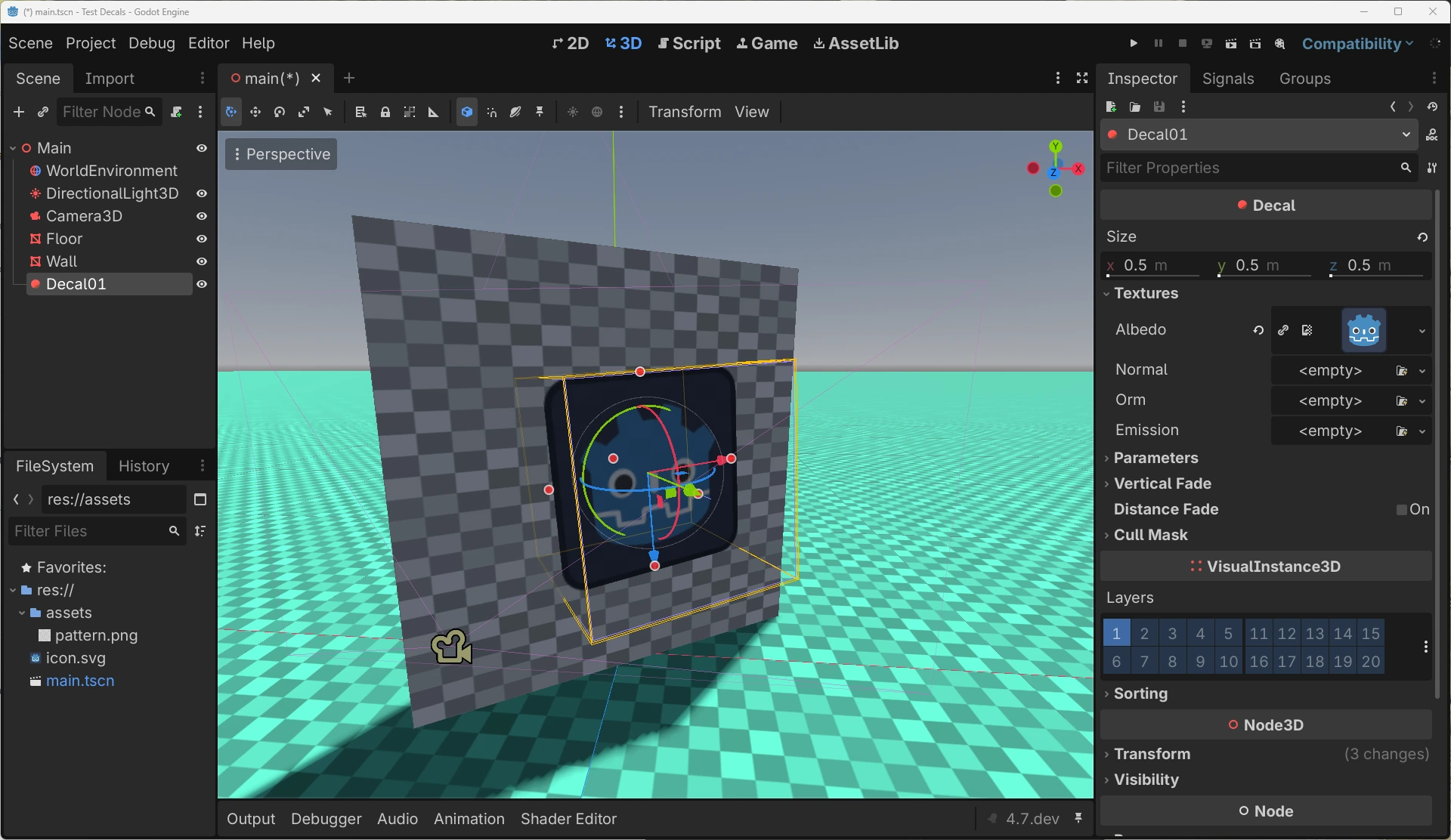Open Albedo texture dropdown arrow
1451x840 pixels.
pyautogui.click(x=1422, y=331)
